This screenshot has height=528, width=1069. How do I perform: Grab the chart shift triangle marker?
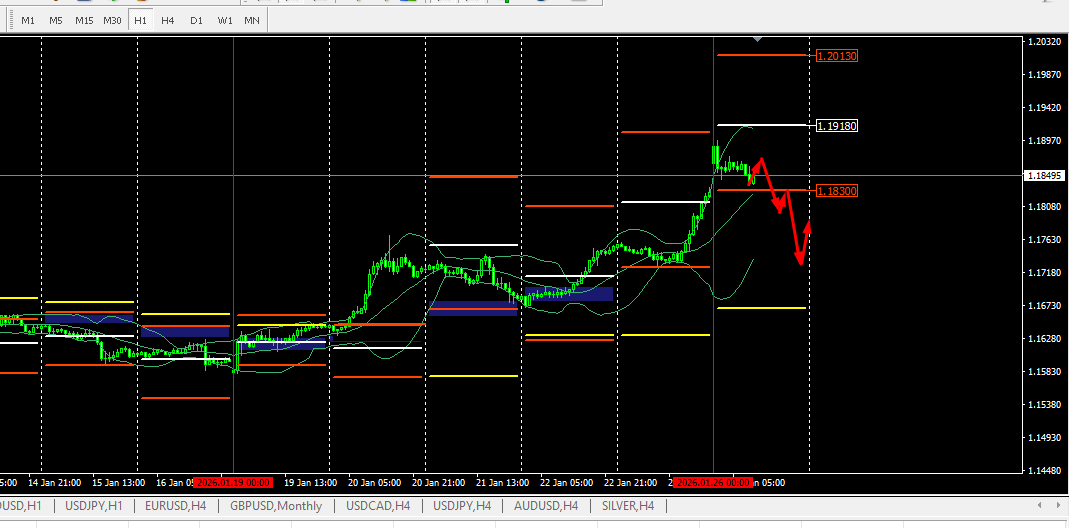(757, 40)
